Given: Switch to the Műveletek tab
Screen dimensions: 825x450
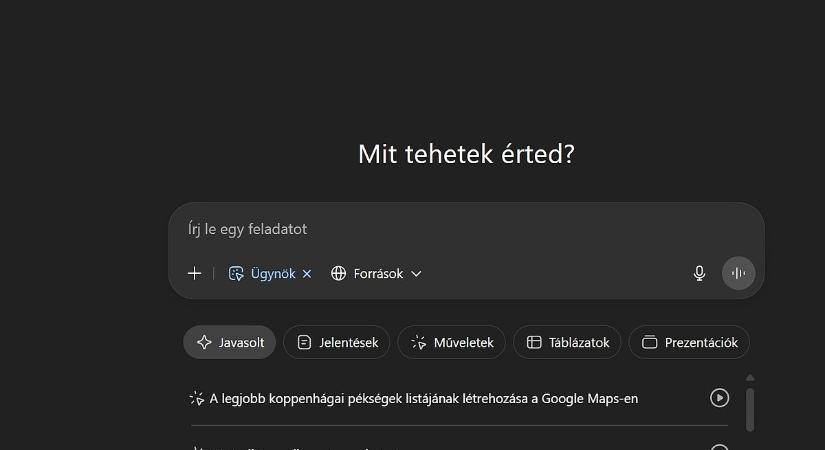Looking at the screenshot, I should (x=452, y=342).
